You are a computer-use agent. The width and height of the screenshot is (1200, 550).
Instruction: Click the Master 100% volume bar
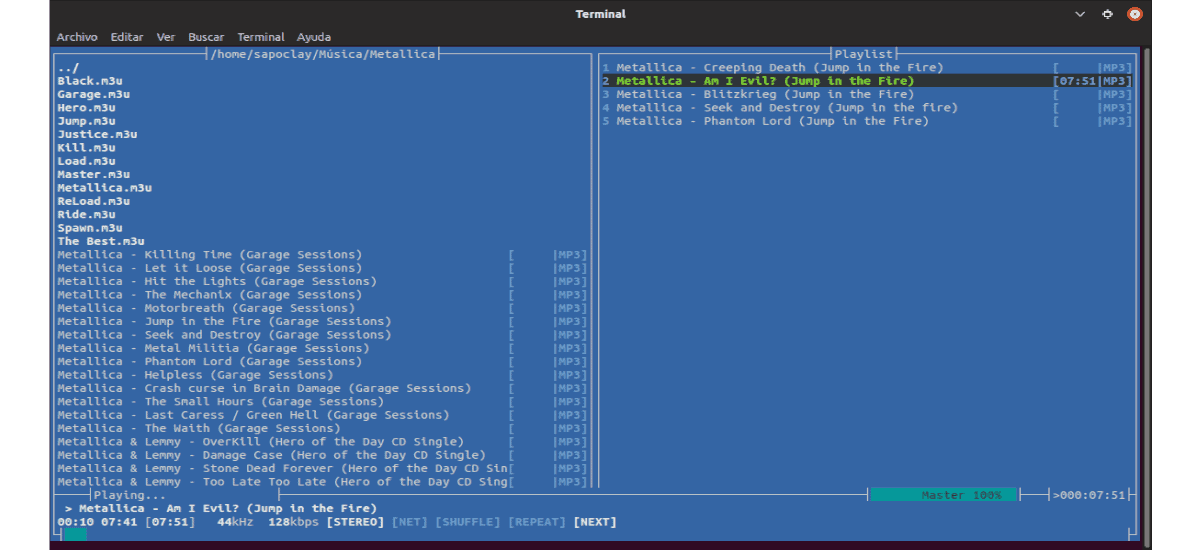pos(942,495)
